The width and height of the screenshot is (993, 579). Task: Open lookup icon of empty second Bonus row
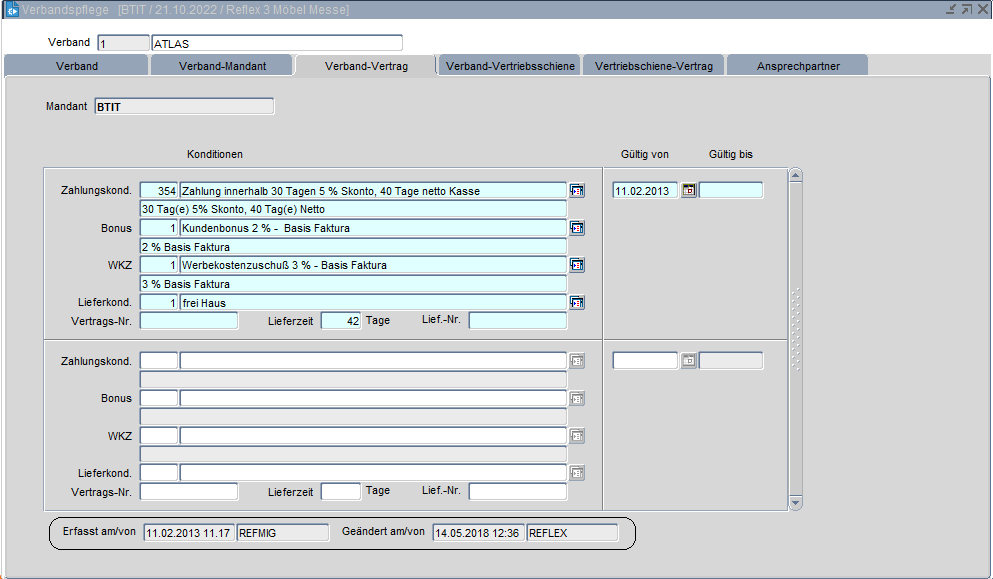pos(577,398)
